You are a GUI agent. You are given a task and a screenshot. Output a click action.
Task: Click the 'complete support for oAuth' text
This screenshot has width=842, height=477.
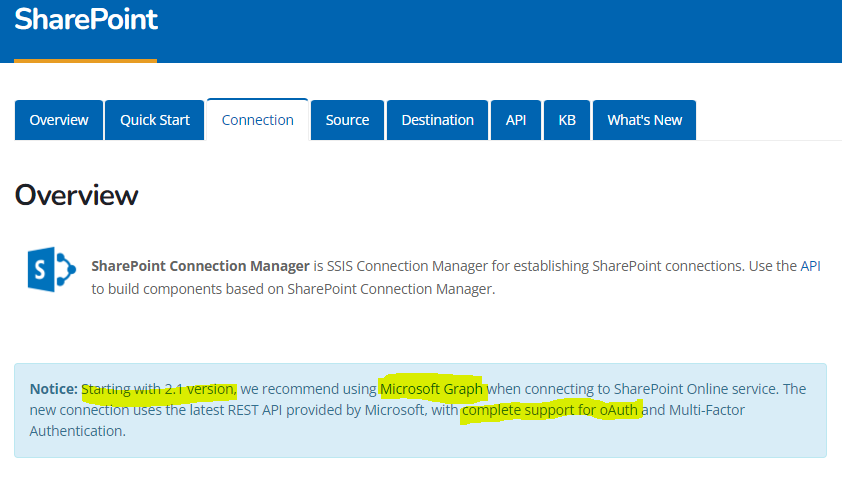pyautogui.click(x=550, y=410)
